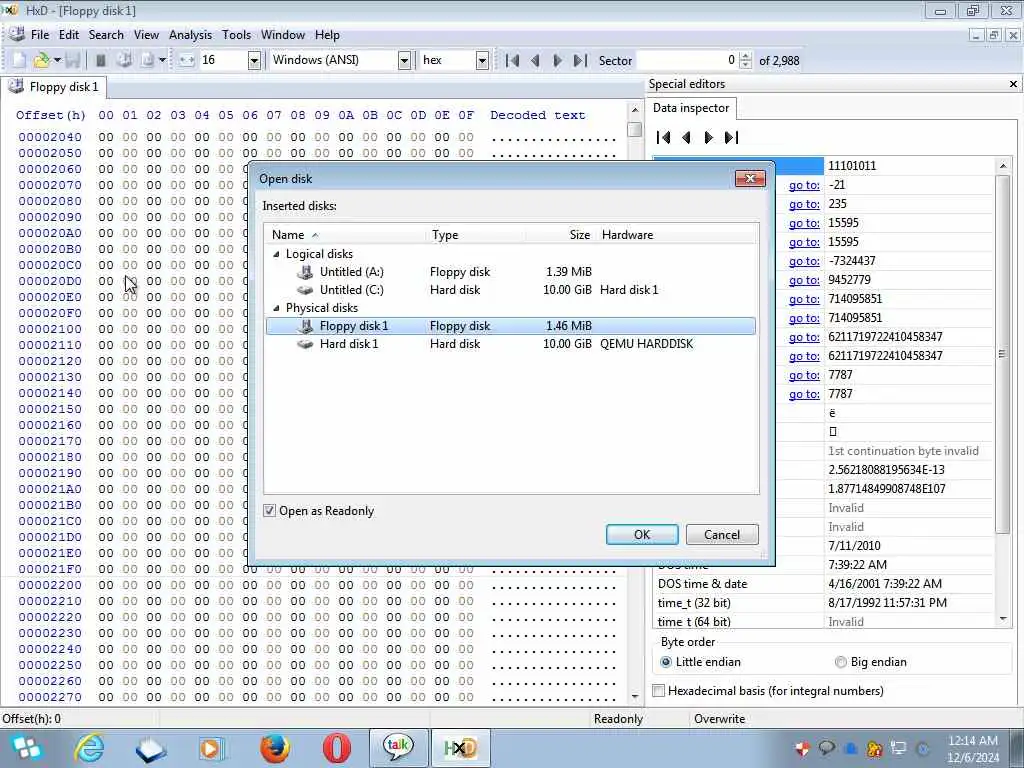Open the Talk app on the taskbar
This screenshot has height=768, width=1024.
[398, 748]
